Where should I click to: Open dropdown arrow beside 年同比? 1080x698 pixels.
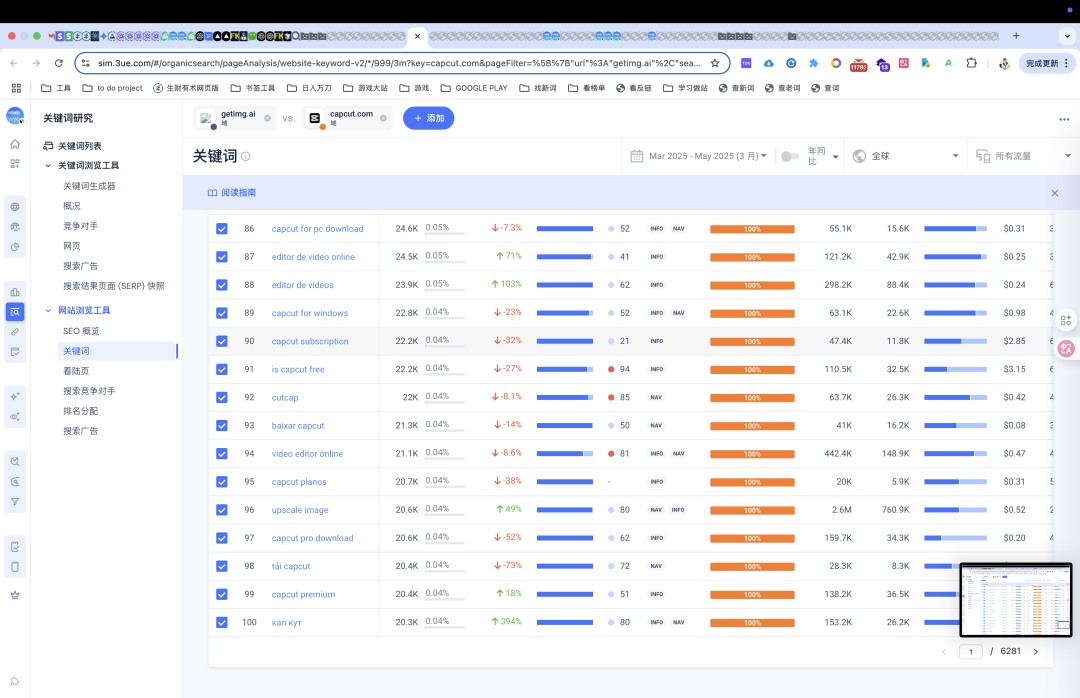835,157
